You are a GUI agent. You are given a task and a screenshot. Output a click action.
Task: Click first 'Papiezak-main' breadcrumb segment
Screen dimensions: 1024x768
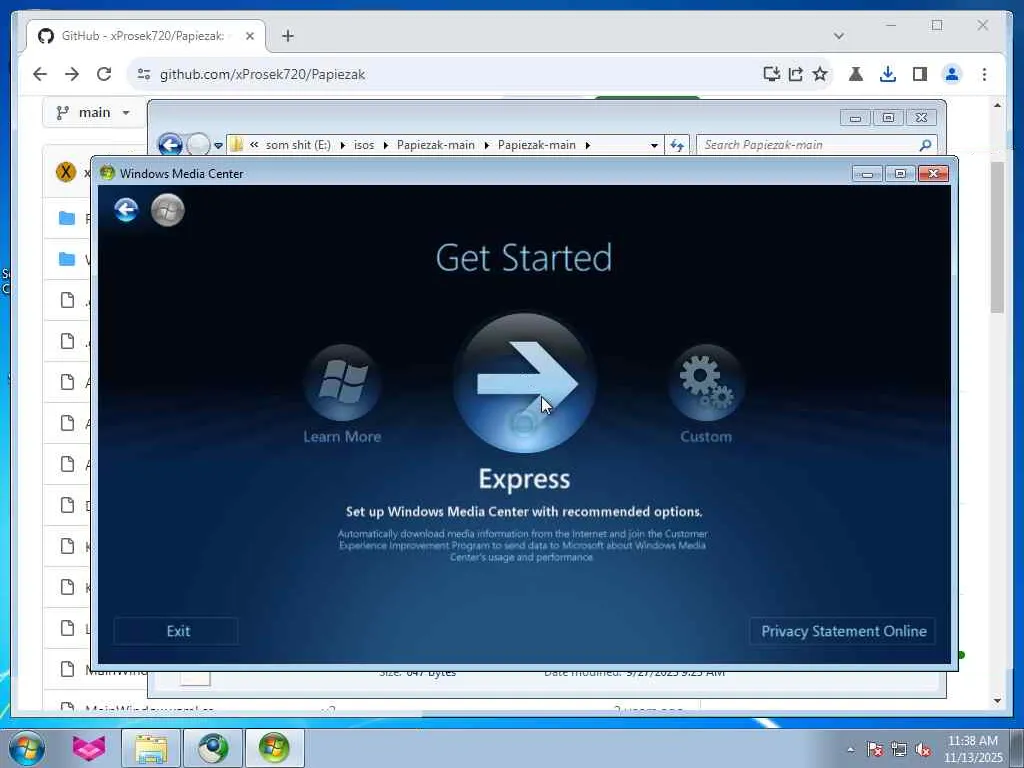[x=436, y=145]
